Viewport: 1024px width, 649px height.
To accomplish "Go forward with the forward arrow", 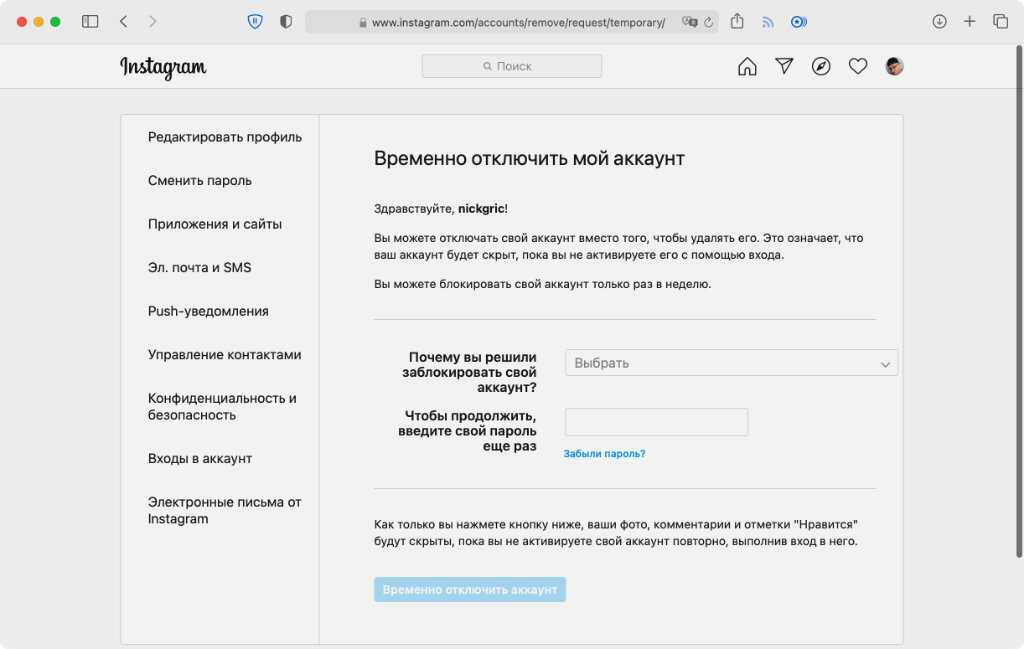I will pyautogui.click(x=152, y=22).
